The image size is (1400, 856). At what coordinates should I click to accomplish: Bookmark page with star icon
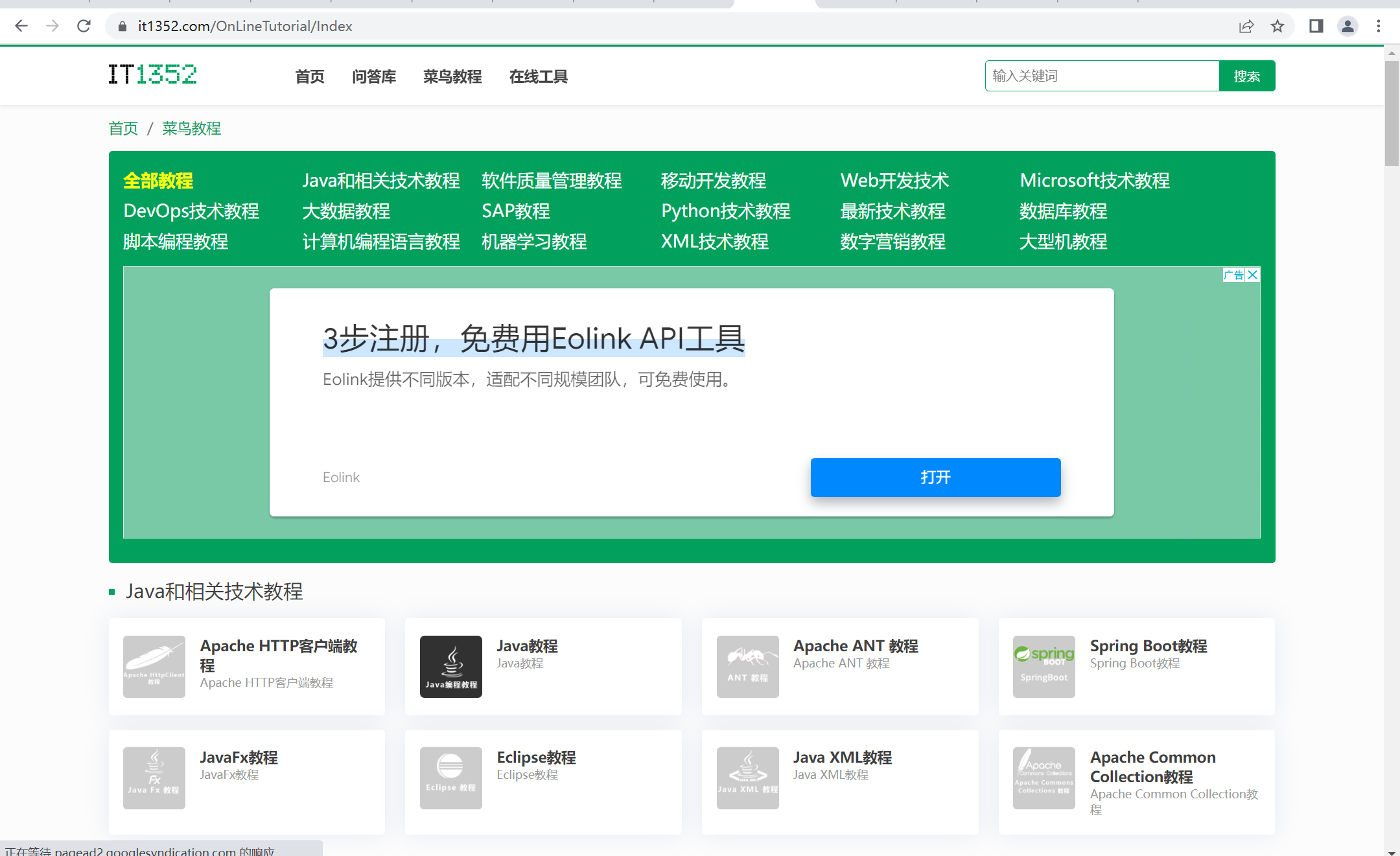[1277, 26]
